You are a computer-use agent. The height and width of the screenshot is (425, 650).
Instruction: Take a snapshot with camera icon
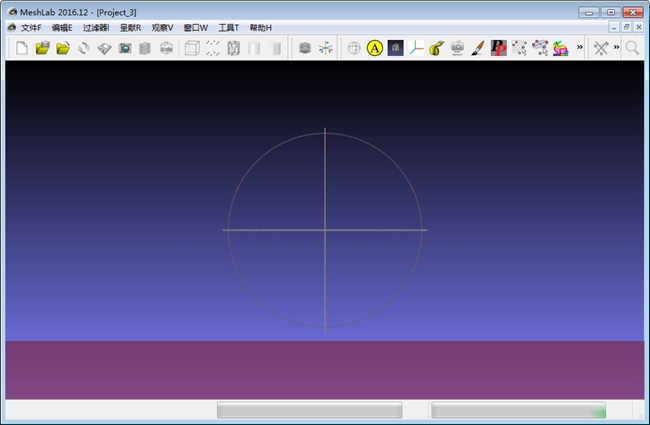125,48
